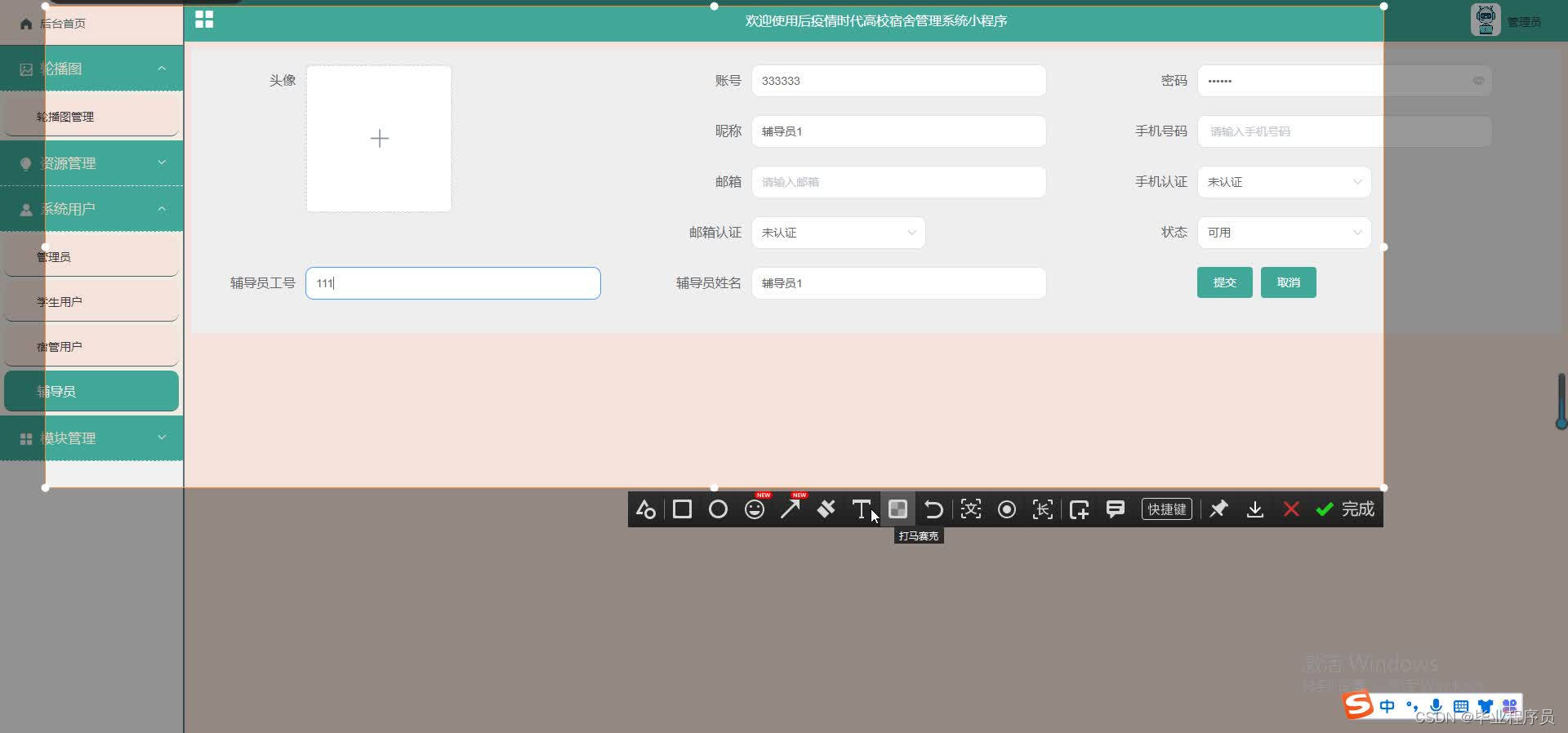Expand the 模块管理 sidebar section
The image size is (1568, 733).
coord(91,438)
